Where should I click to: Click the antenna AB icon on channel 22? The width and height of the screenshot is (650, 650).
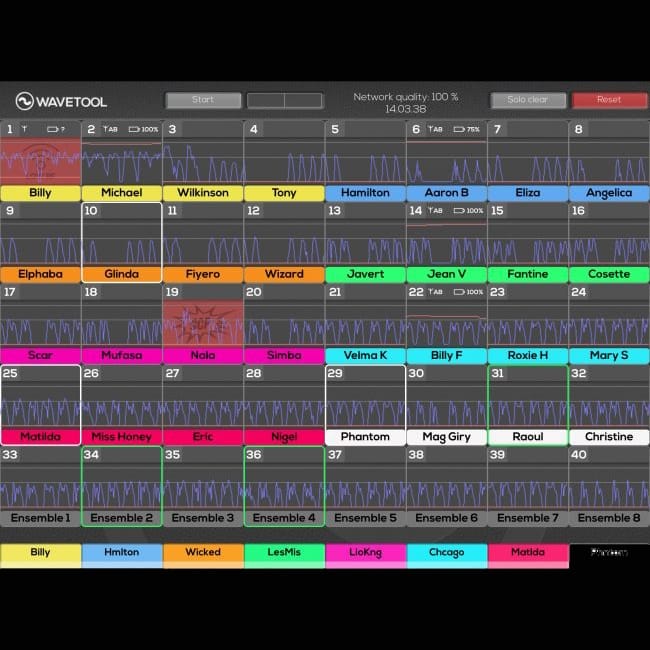click(435, 291)
